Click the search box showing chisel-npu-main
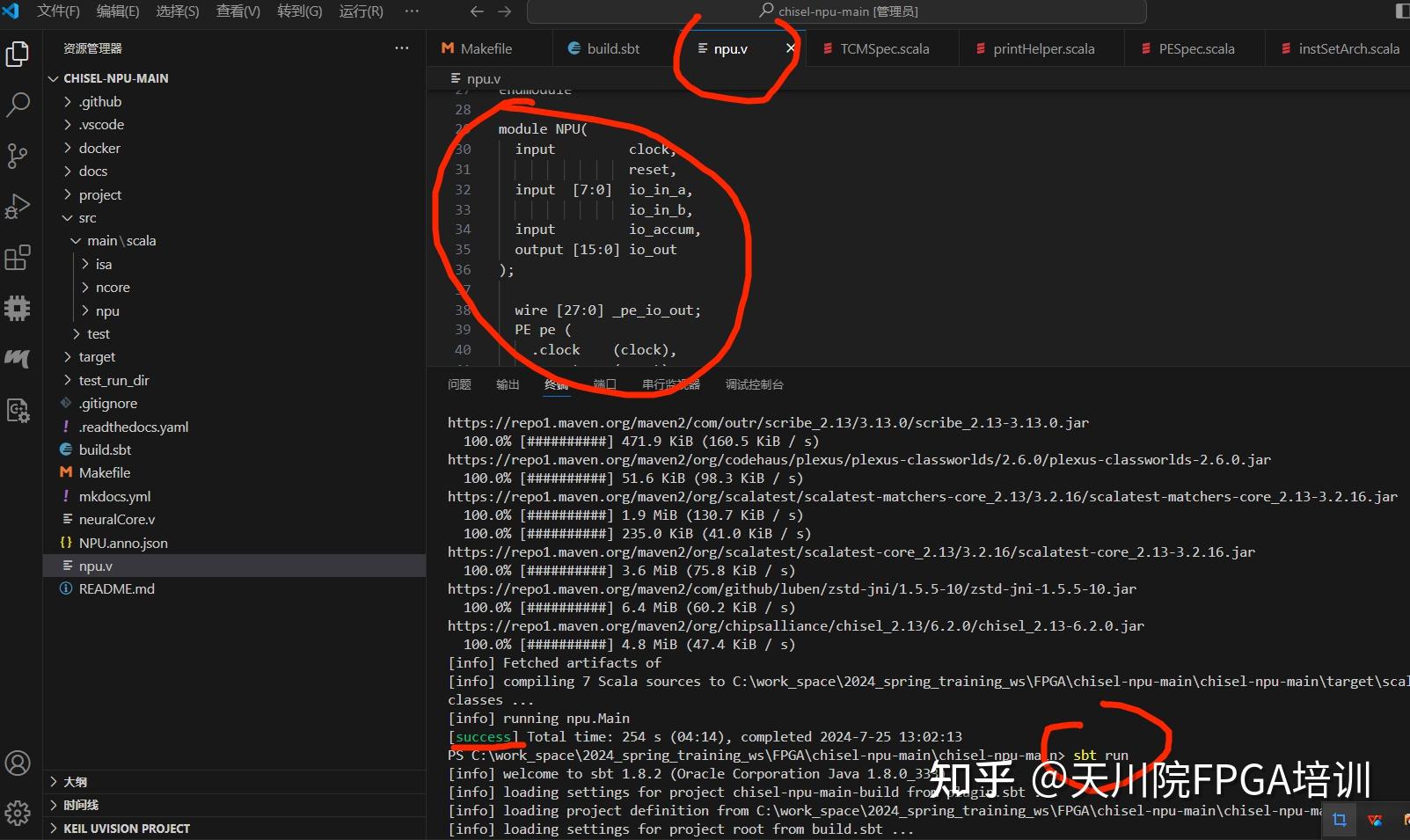Viewport: 1410px width, 840px height. pyautogui.click(x=835, y=11)
